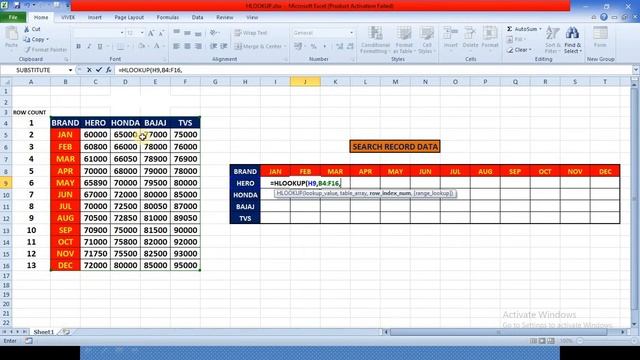The width and height of the screenshot is (640, 360).
Task: Click the Wrap Text button
Action: pyautogui.click(x=251, y=33)
